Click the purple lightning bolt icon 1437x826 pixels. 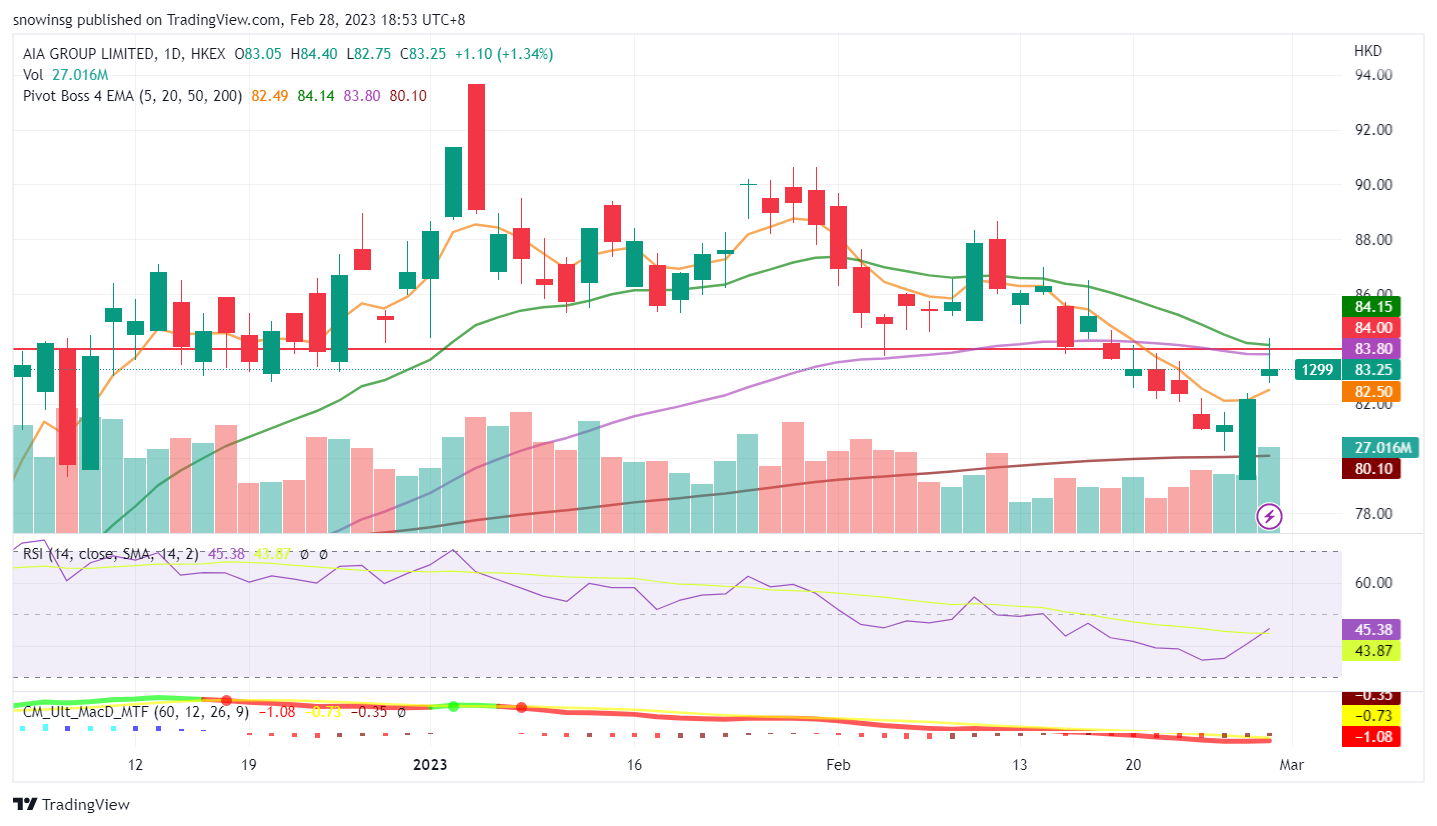coord(1269,517)
